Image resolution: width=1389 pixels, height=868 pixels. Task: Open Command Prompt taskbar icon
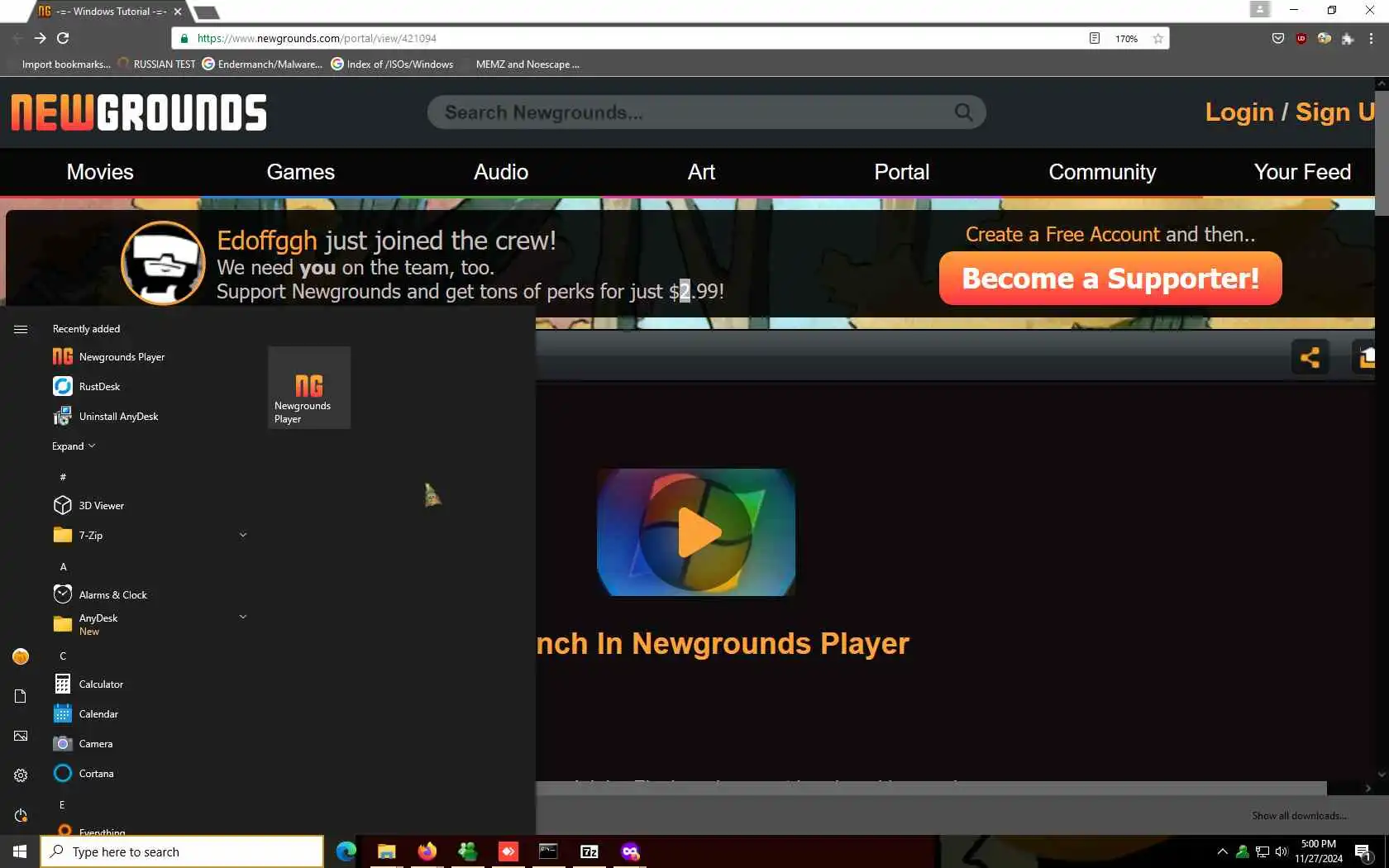coord(548,851)
